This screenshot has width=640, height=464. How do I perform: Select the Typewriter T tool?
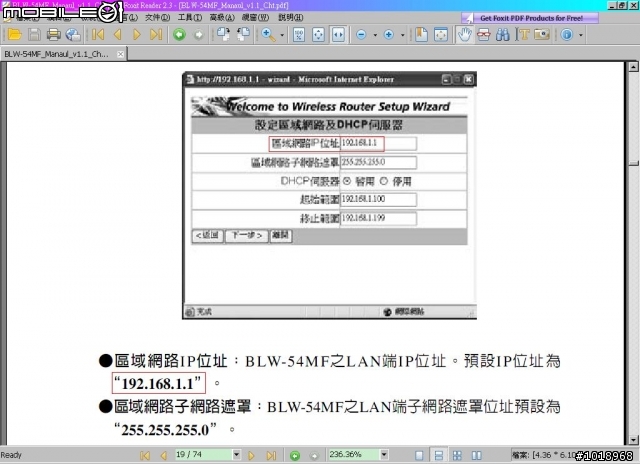click(x=522, y=35)
